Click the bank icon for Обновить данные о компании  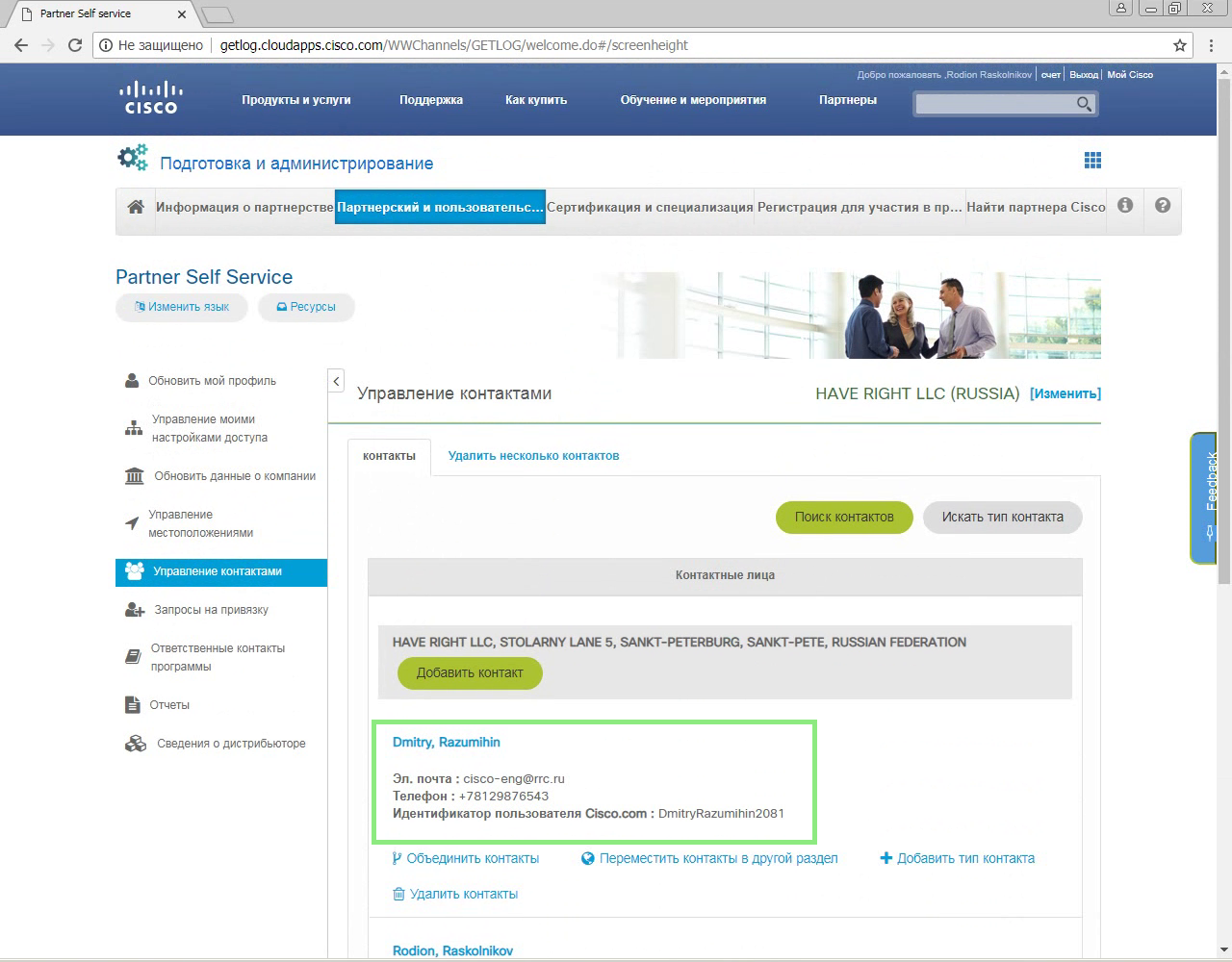[135, 476]
